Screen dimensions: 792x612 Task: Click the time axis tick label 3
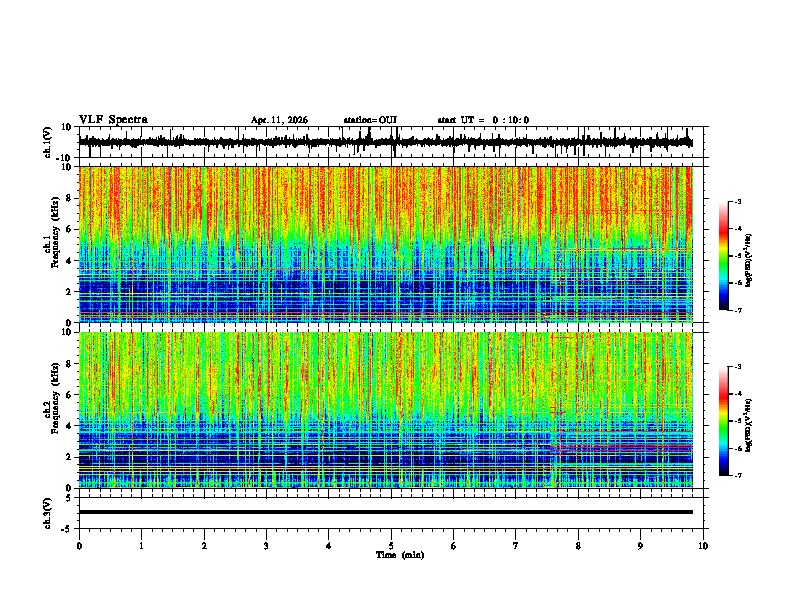point(266,546)
